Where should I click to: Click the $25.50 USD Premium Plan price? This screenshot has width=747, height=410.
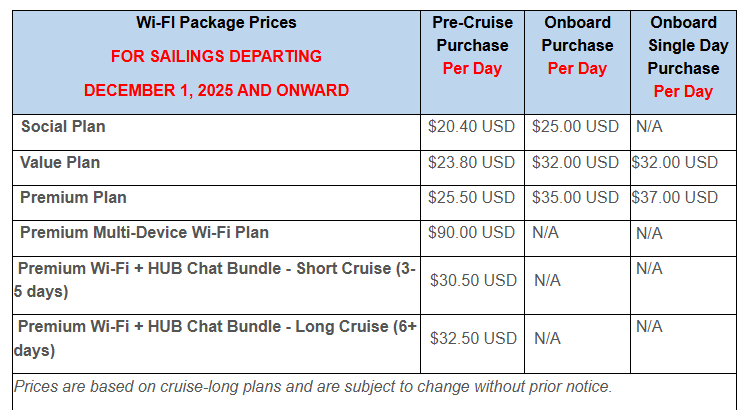pos(472,197)
